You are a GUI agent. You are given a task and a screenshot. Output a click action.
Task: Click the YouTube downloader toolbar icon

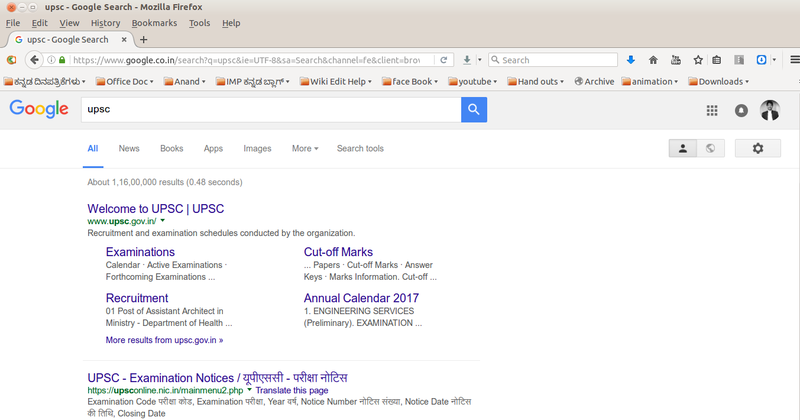[676, 60]
